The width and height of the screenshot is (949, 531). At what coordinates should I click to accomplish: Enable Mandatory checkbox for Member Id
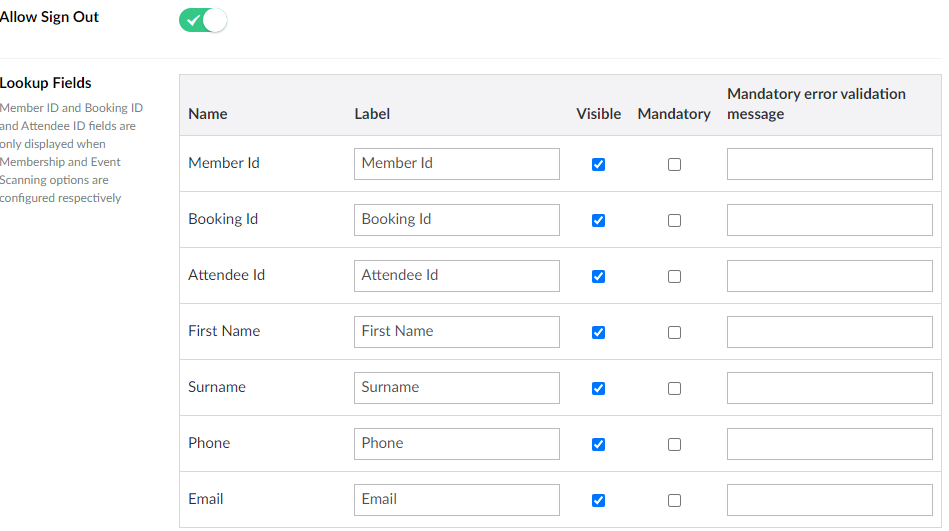pos(674,164)
